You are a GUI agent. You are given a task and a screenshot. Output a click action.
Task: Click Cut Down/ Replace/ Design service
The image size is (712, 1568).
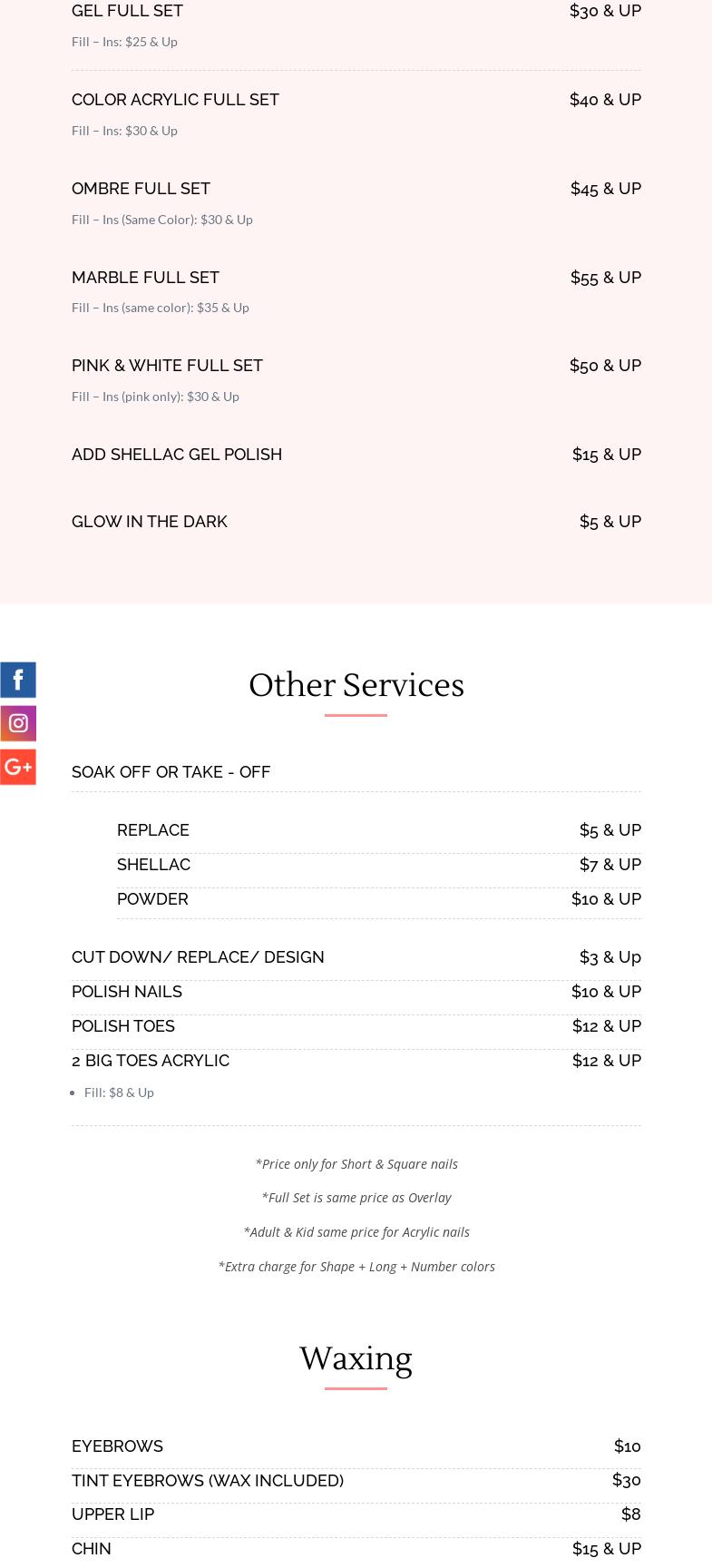198,956
